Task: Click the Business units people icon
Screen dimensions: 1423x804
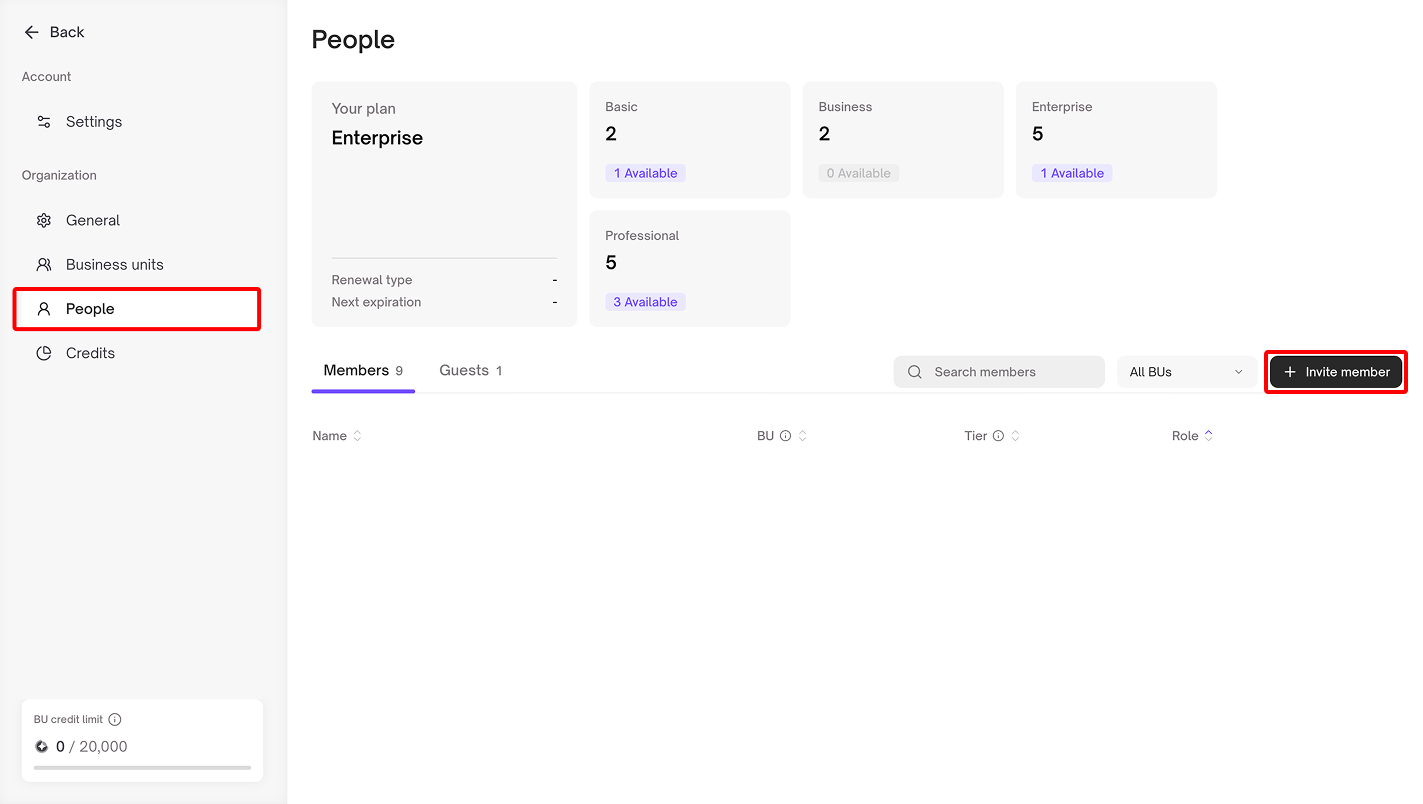Action: (x=44, y=265)
